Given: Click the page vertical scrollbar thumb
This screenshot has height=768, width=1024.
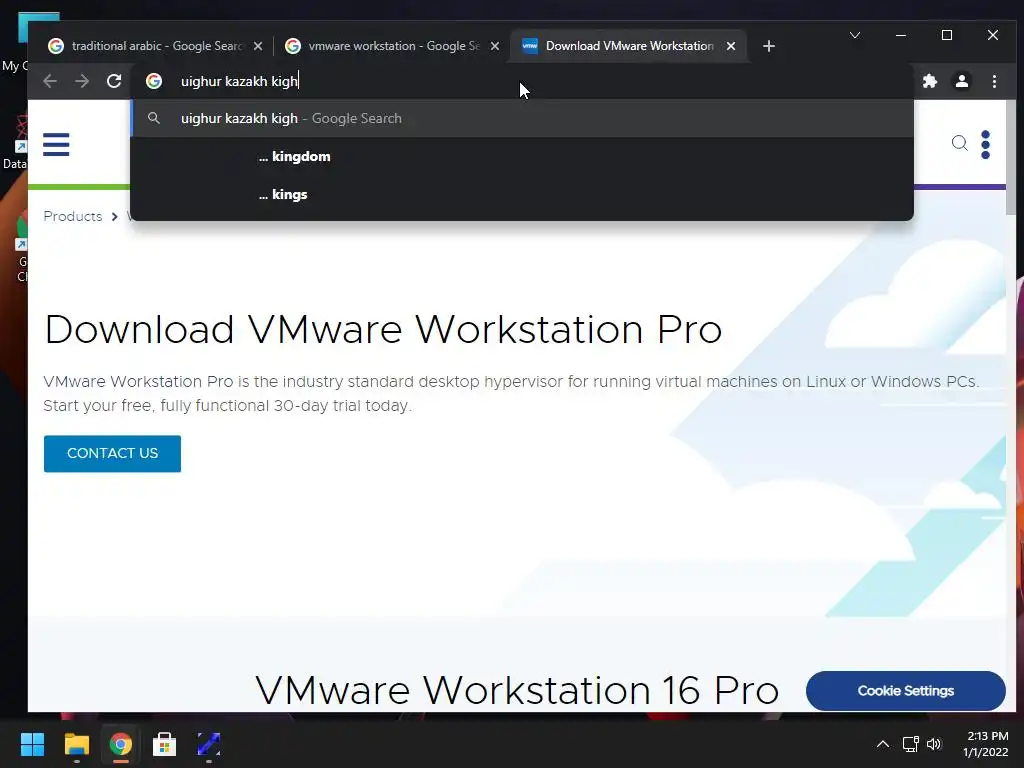Looking at the screenshot, I should 1011,157.
